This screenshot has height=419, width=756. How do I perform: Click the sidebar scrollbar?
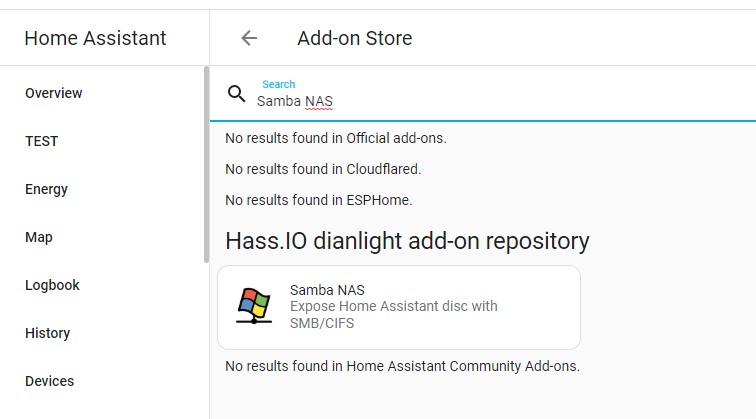tap(206, 160)
